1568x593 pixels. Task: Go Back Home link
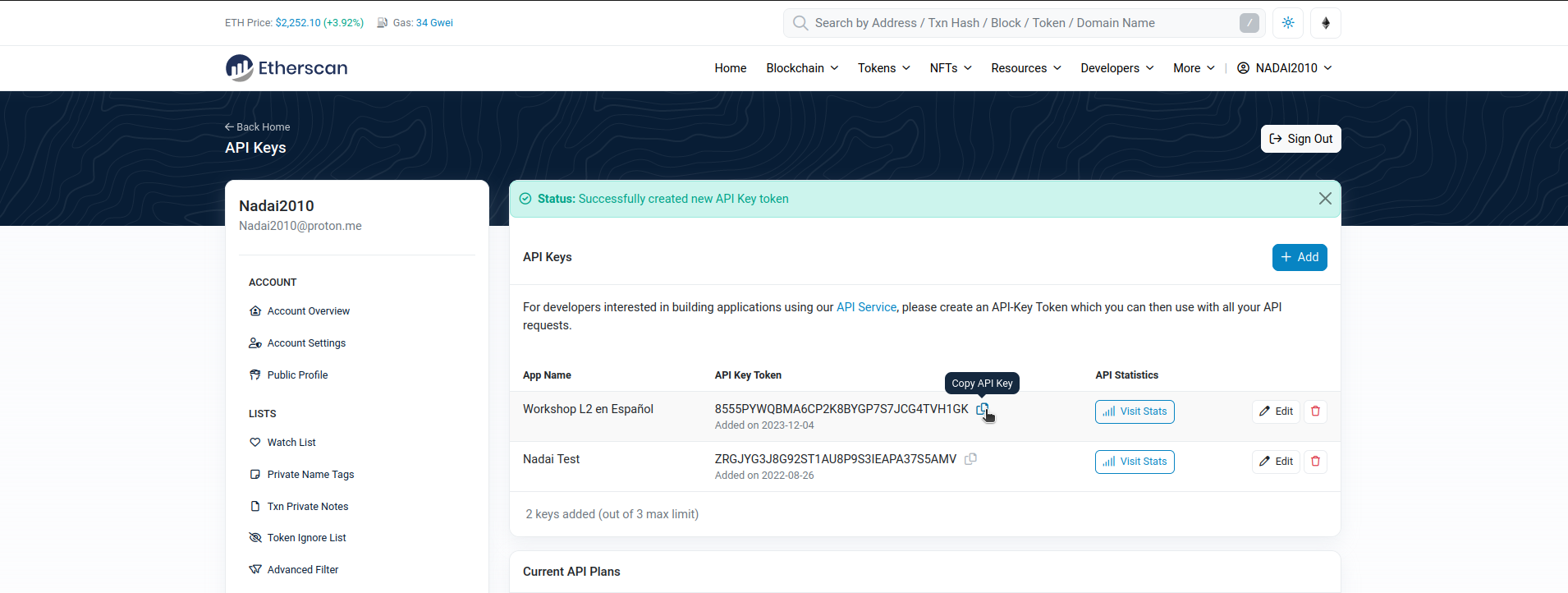(x=258, y=127)
